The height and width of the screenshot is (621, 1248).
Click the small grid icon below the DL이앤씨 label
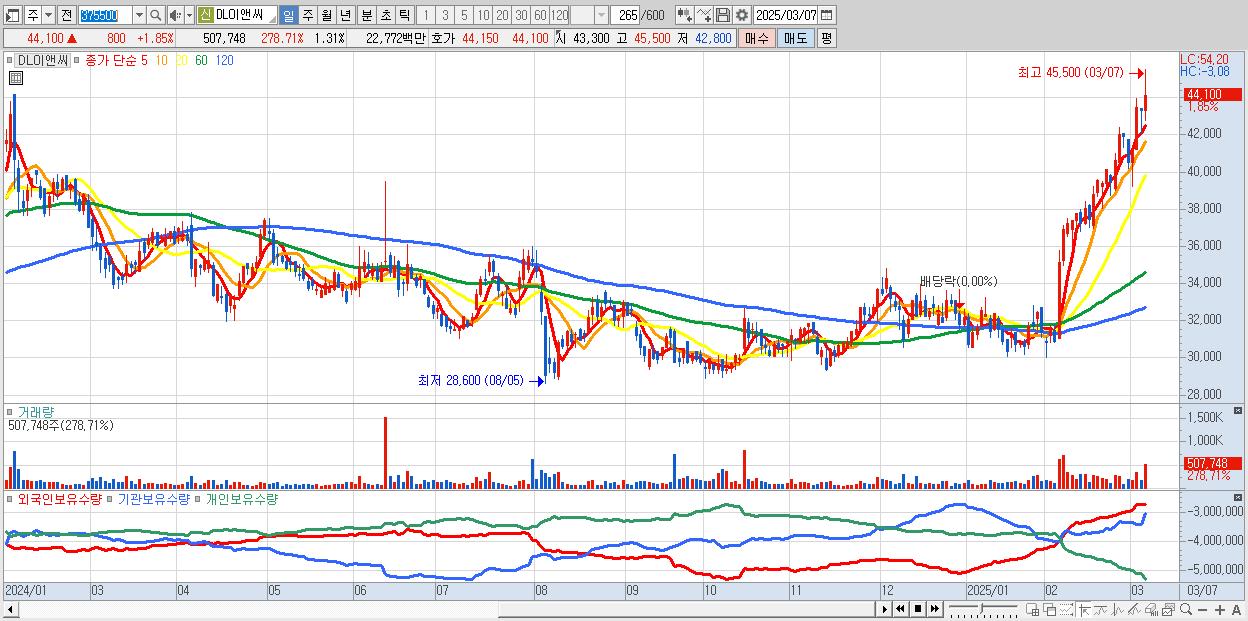(15, 76)
